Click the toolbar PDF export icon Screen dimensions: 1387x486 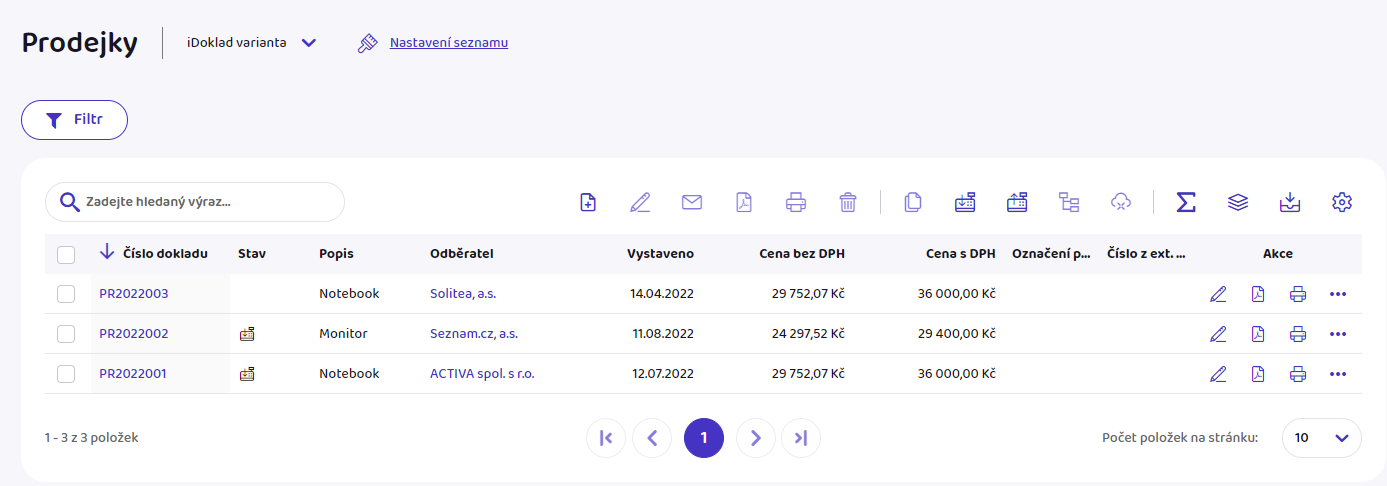pos(744,202)
